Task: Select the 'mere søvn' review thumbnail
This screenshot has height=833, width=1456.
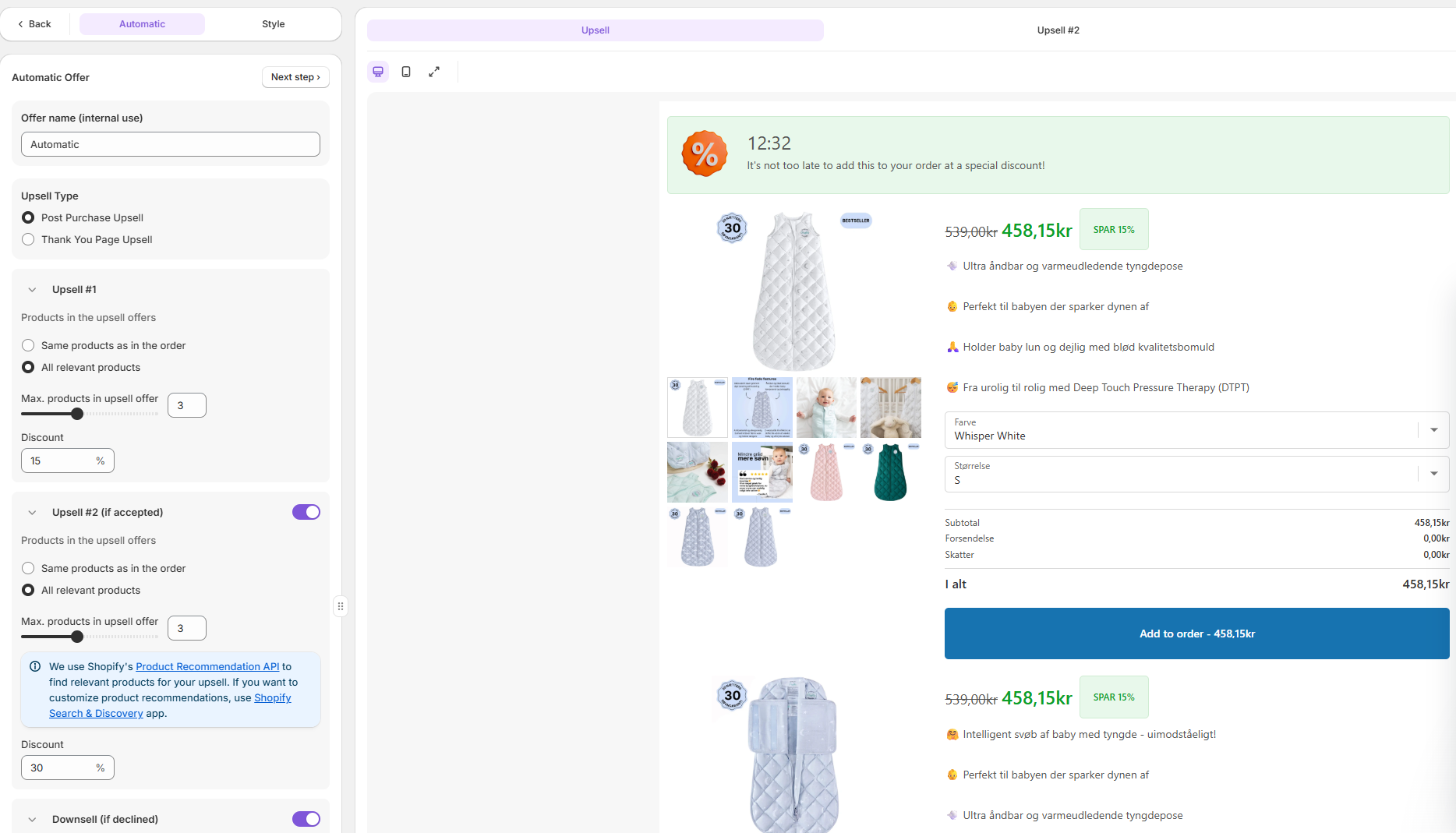Action: tap(762, 472)
